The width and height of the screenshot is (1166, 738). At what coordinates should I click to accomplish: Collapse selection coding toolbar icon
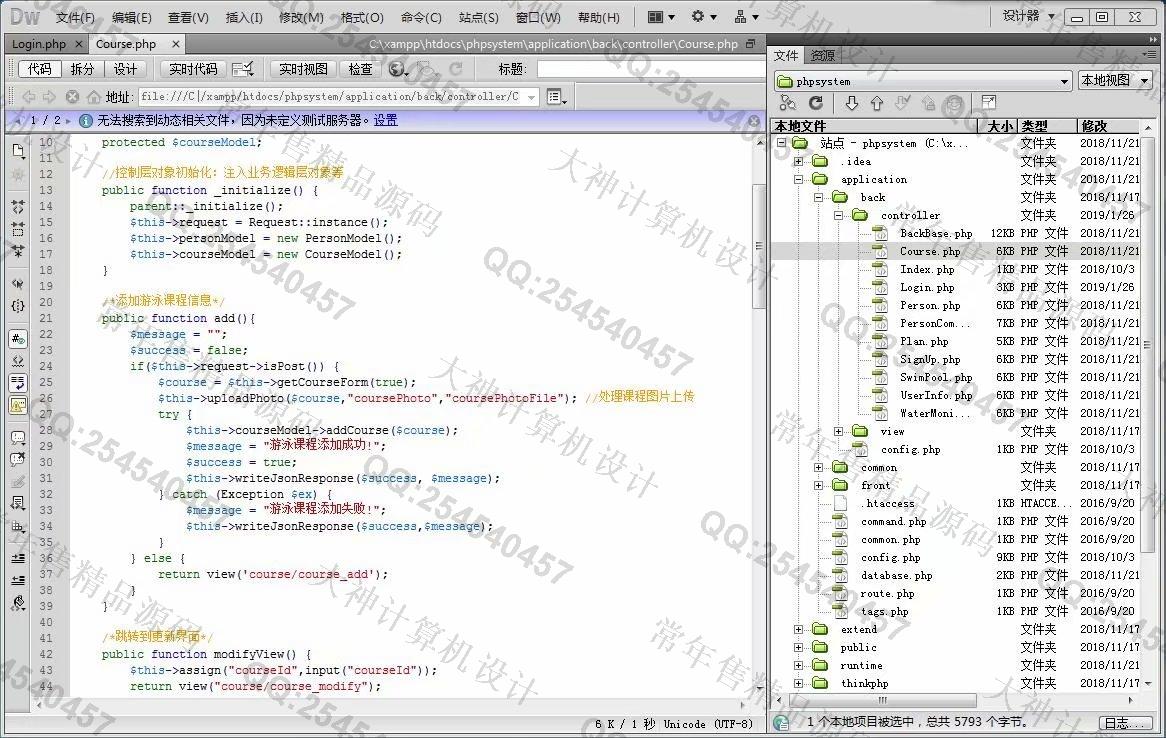18,228
